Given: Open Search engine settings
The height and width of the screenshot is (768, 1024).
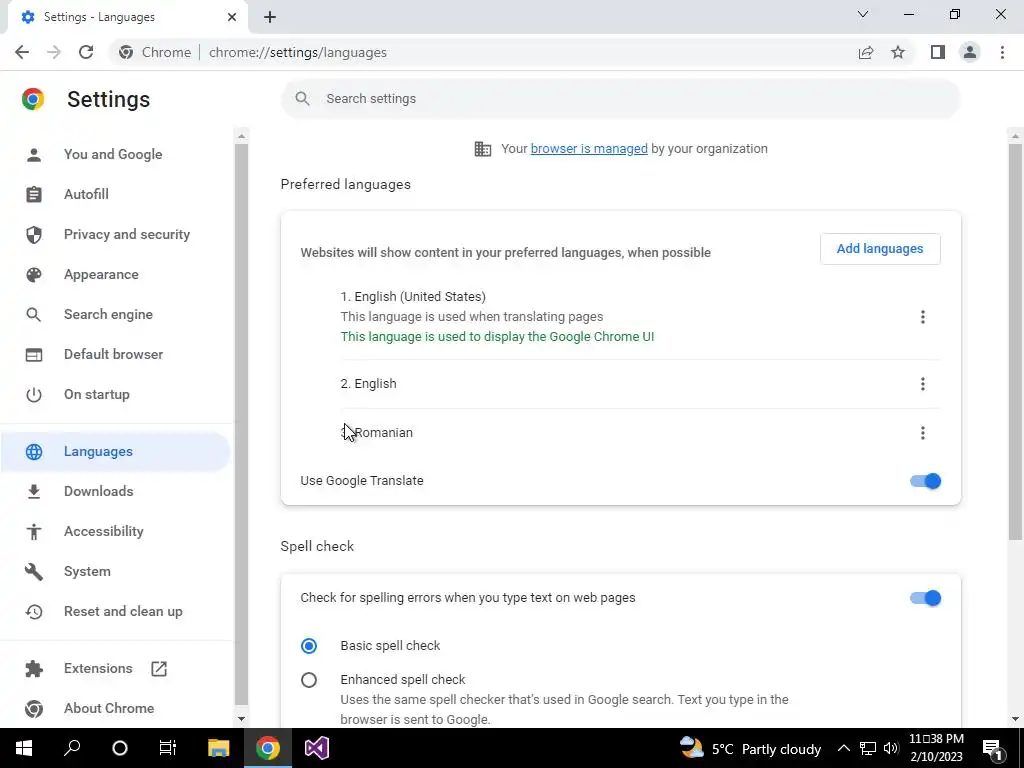Looking at the screenshot, I should click(108, 314).
